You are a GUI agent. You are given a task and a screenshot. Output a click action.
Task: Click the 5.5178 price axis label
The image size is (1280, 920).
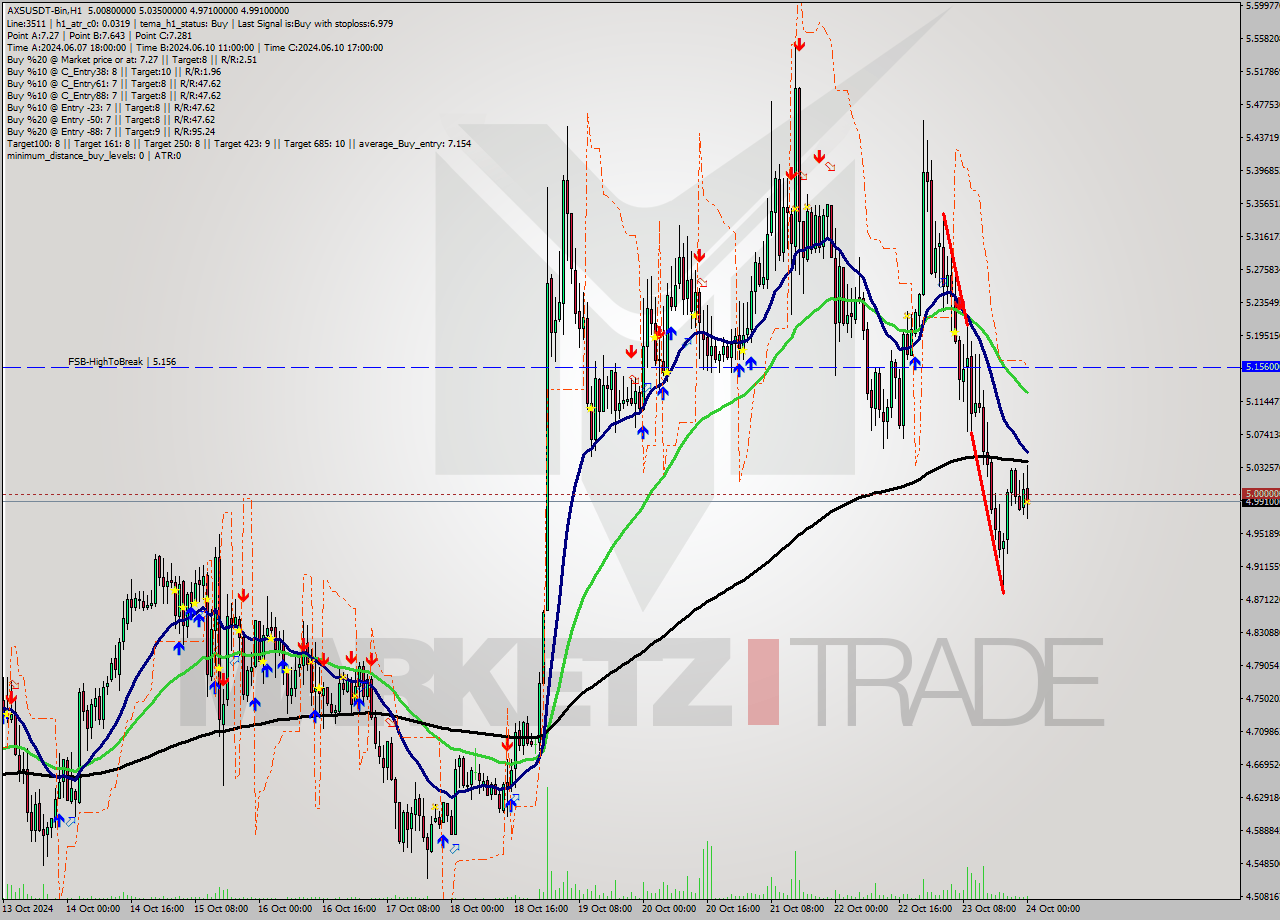[1261, 72]
